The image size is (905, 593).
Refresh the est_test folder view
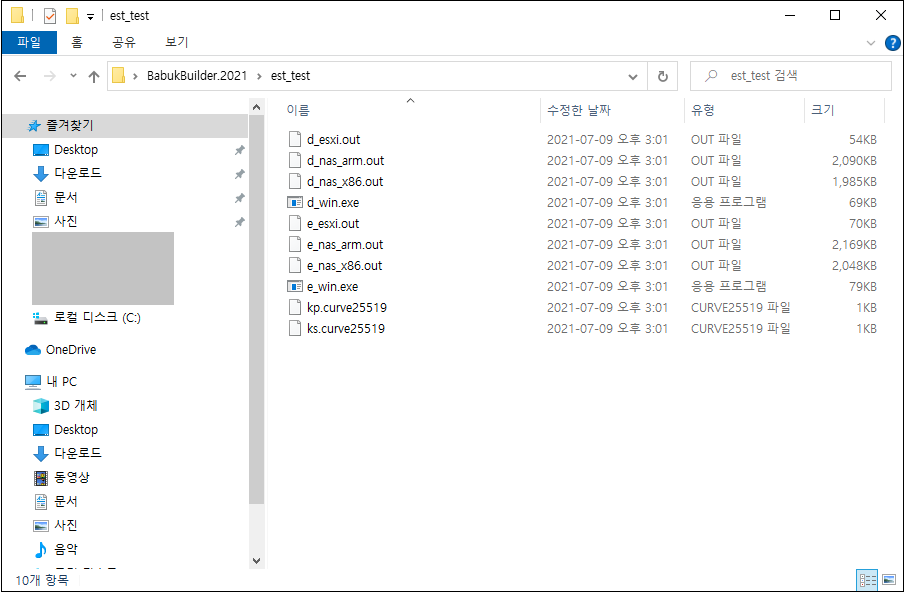663,76
